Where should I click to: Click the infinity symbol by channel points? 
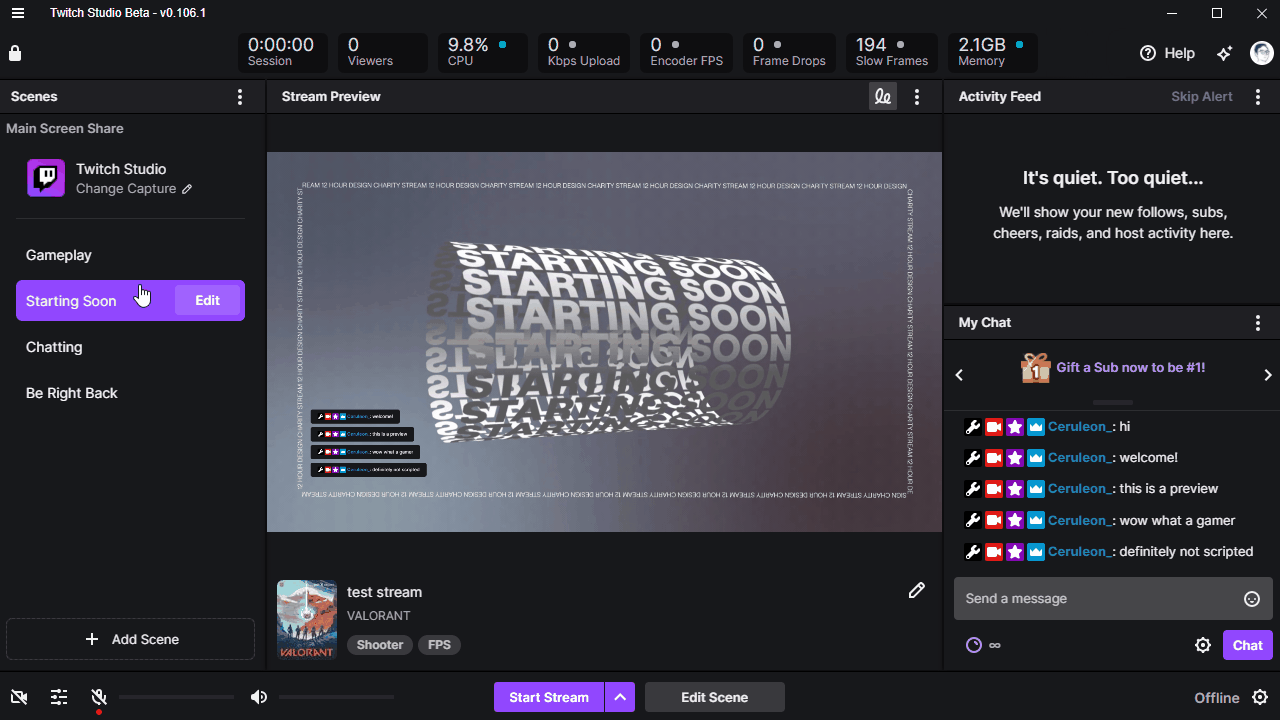(995, 645)
